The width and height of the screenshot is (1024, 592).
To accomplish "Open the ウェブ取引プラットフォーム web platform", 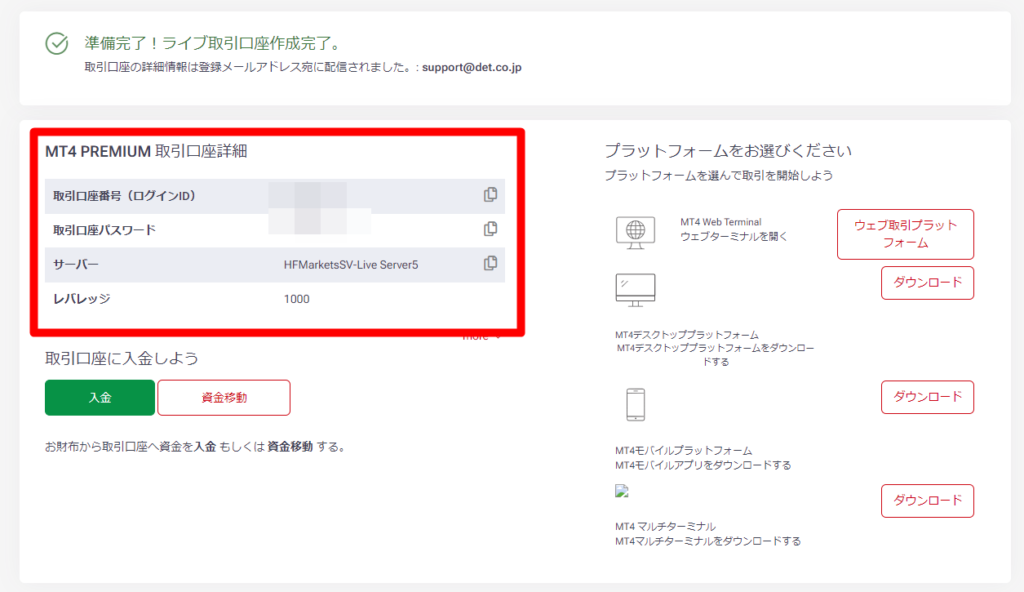I will coord(905,234).
